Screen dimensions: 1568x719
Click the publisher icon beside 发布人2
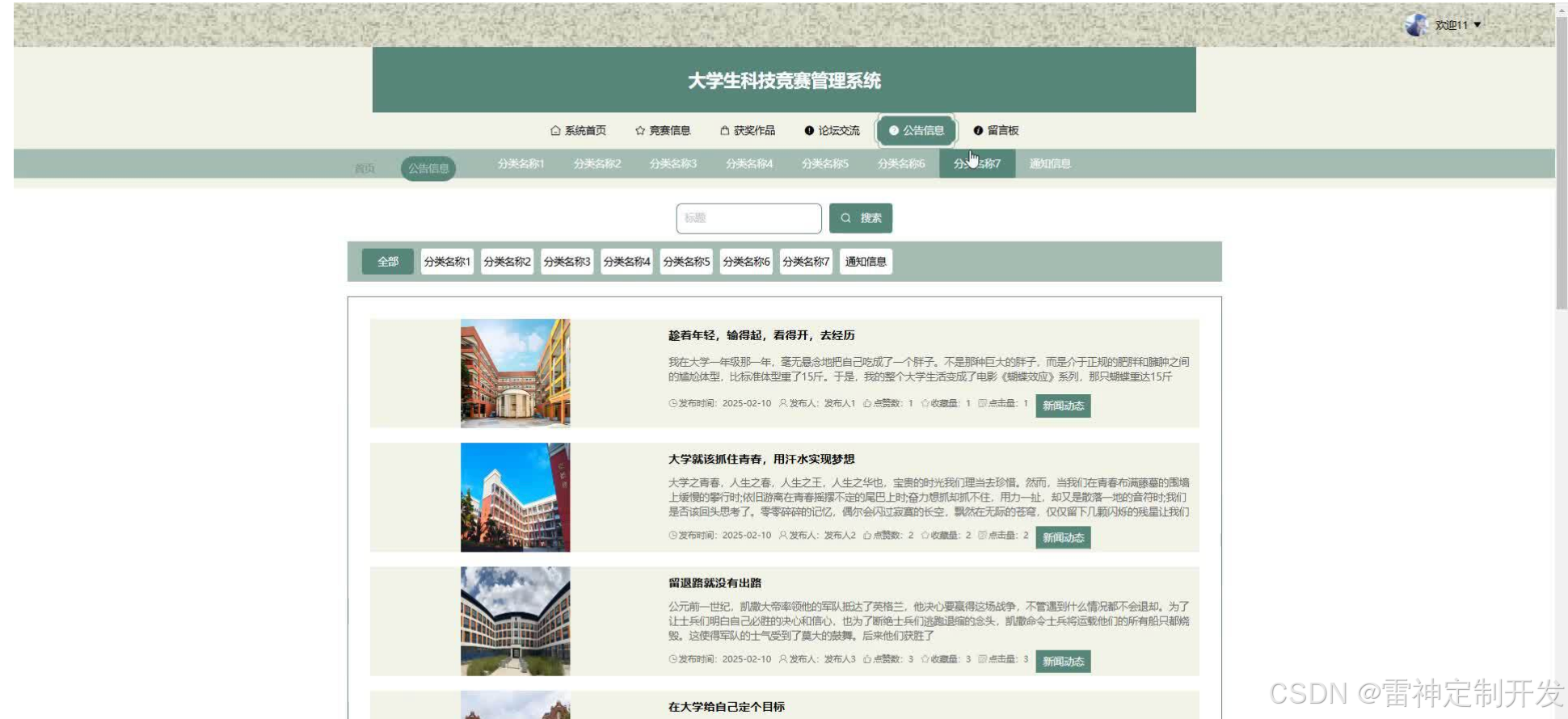(782, 535)
